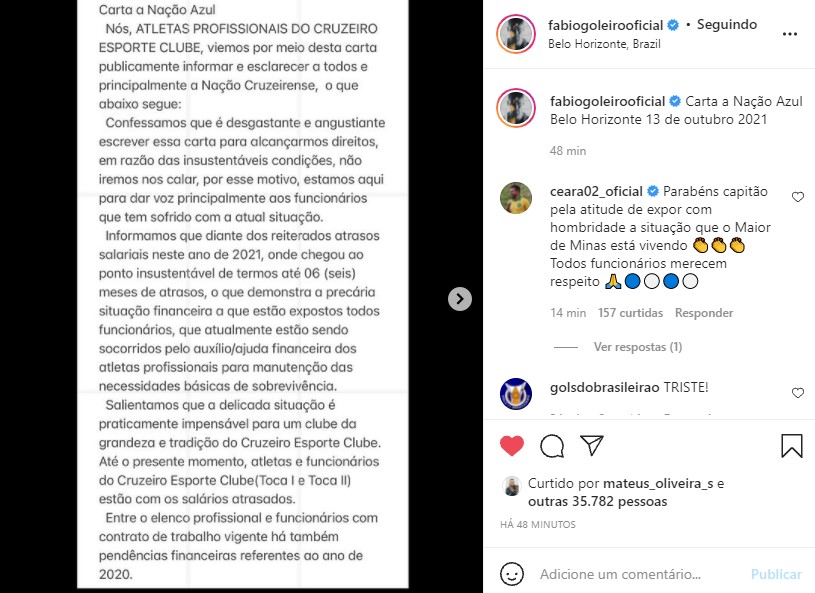Save post with the bookmark icon
This screenshot has height=593, width=815.
tap(792, 446)
